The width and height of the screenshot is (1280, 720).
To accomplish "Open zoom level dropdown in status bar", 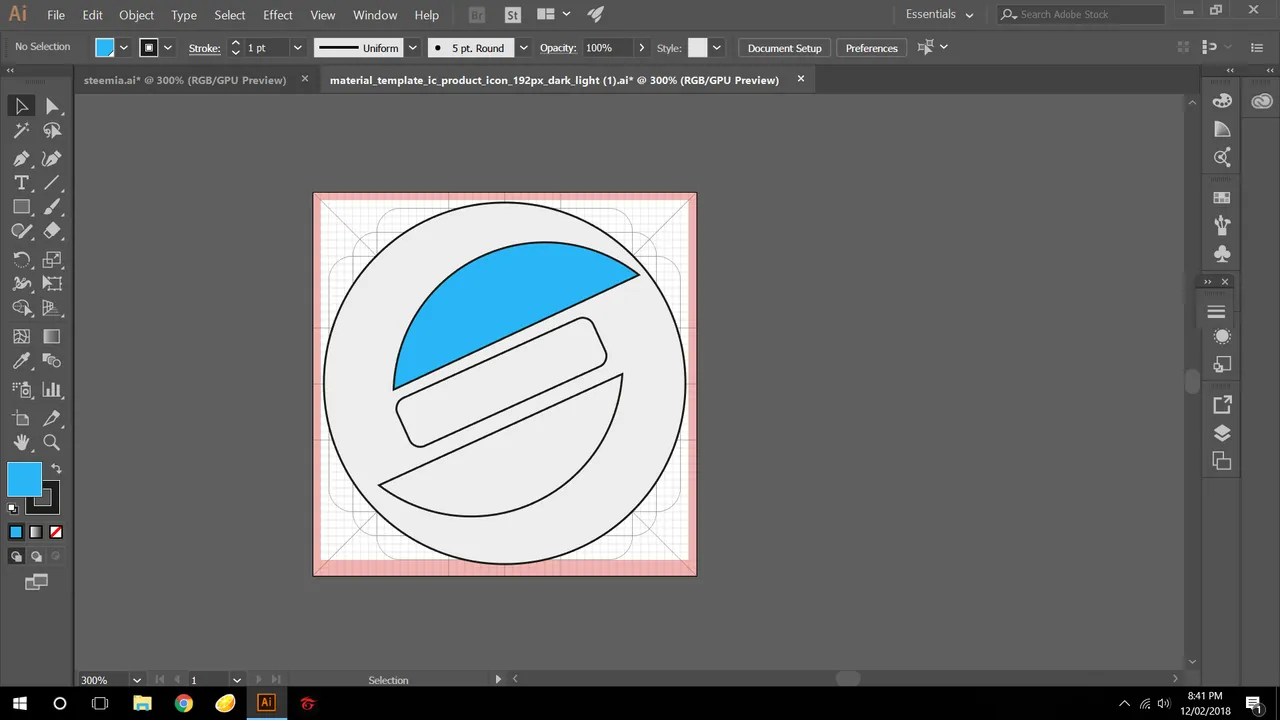I will pyautogui.click(x=137, y=680).
